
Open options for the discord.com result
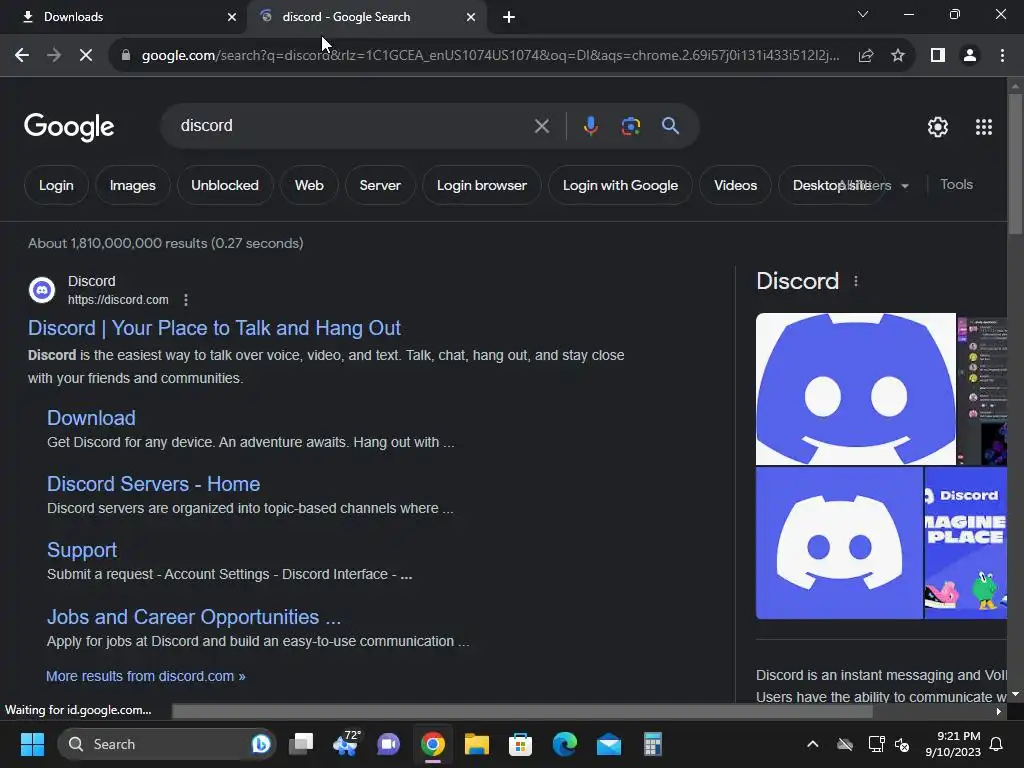186,300
